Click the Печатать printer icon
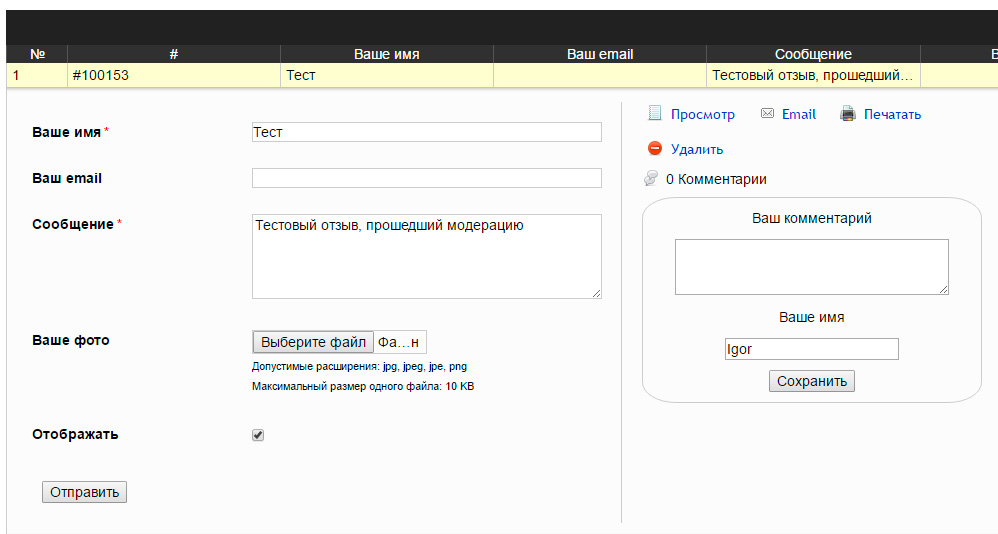Image resolution: width=998 pixels, height=534 pixels. pyautogui.click(x=848, y=114)
